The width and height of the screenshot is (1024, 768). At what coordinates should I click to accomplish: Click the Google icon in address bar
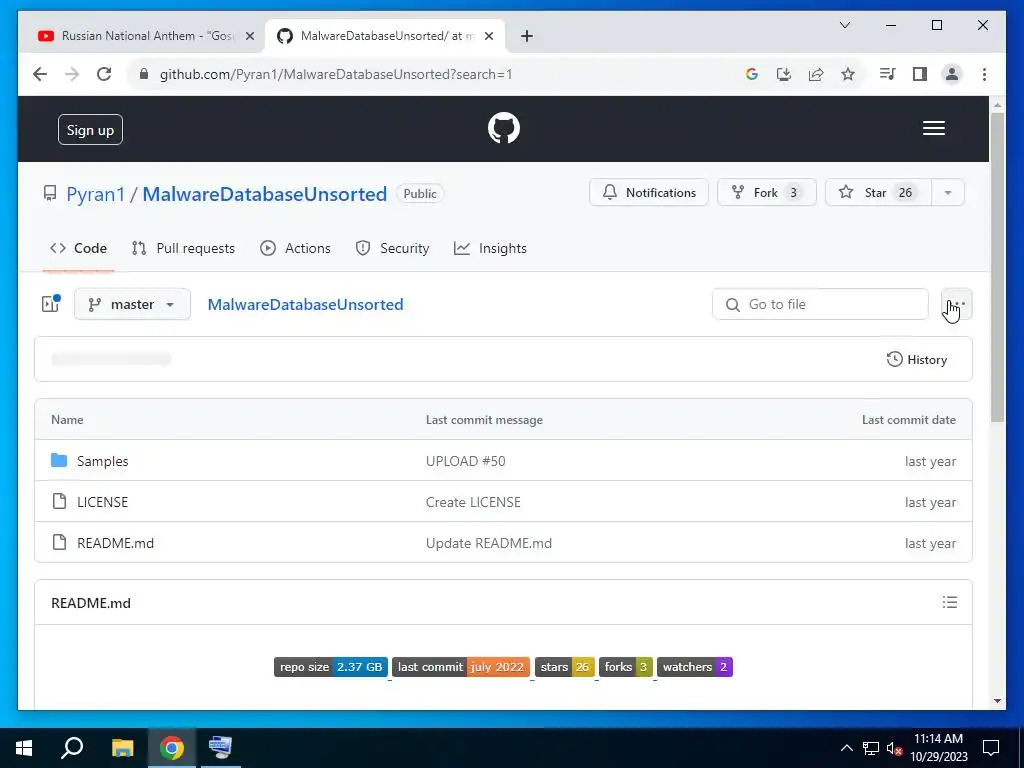pyautogui.click(x=752, y=74)
